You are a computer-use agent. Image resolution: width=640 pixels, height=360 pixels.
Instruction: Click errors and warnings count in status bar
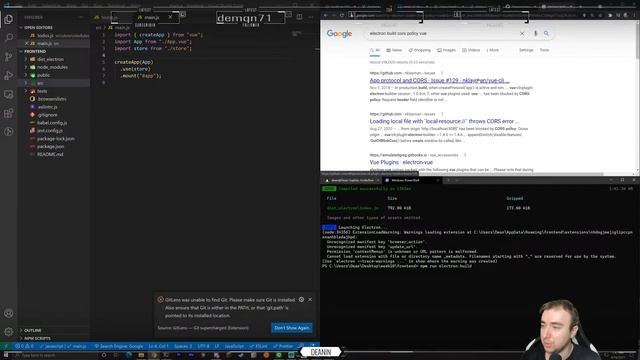pos(24,346)
